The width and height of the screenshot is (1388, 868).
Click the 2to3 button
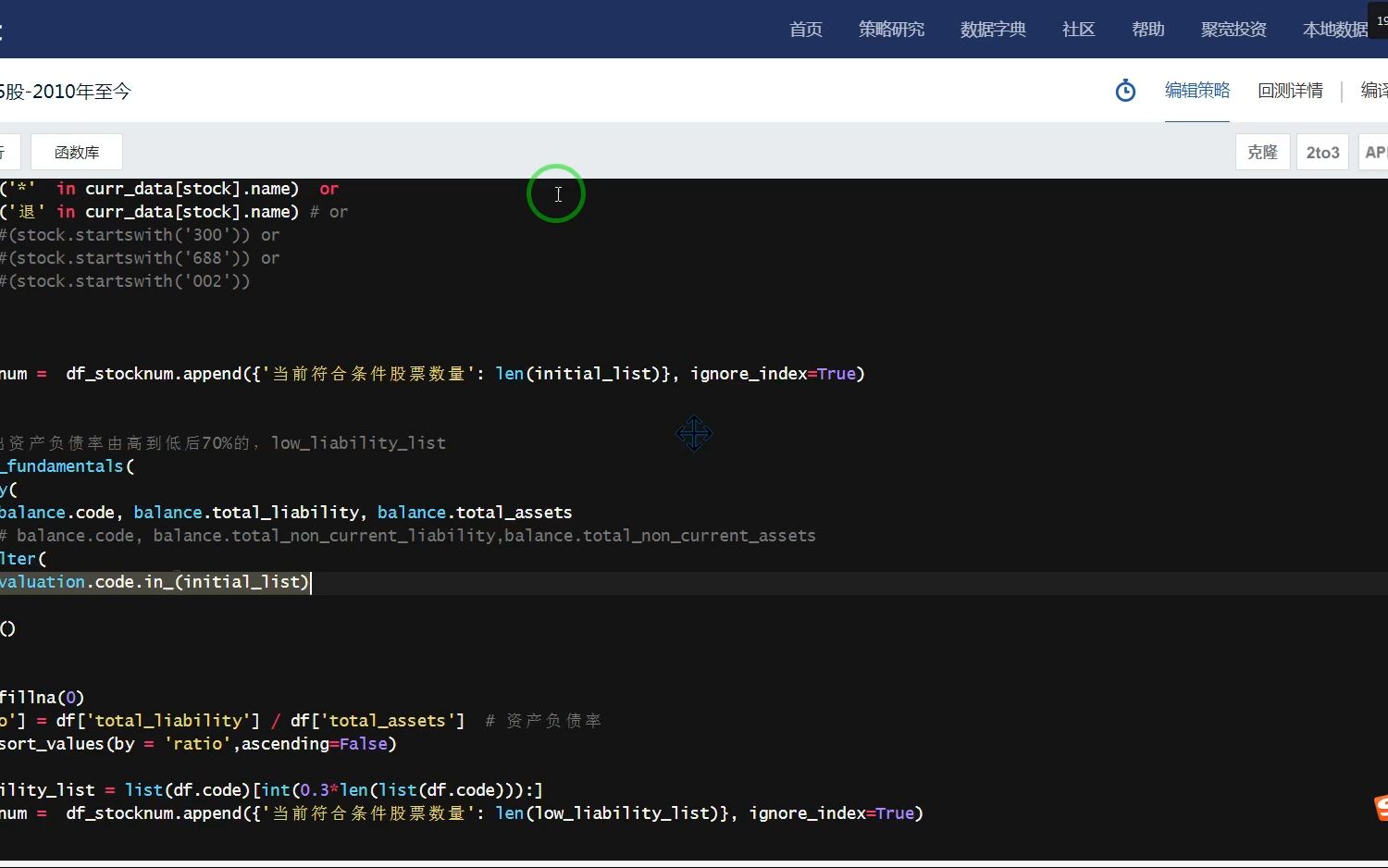(x=1322, y=152)
